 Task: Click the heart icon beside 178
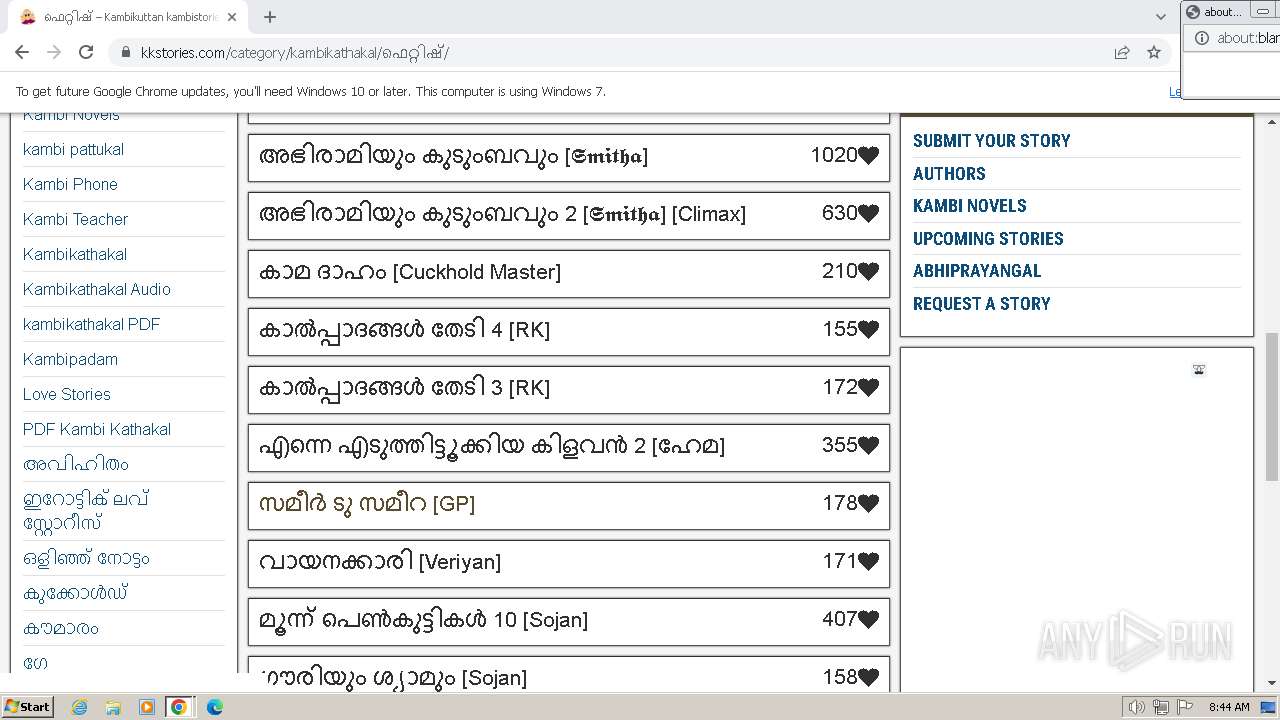[x=868, y=504]
